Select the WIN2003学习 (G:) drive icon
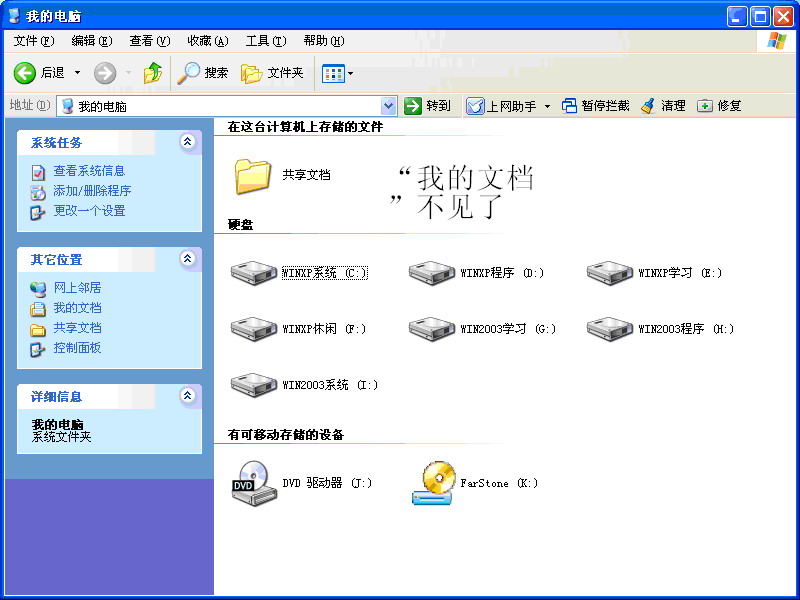The height and width of the screenshot is (600, 800). 432,329
